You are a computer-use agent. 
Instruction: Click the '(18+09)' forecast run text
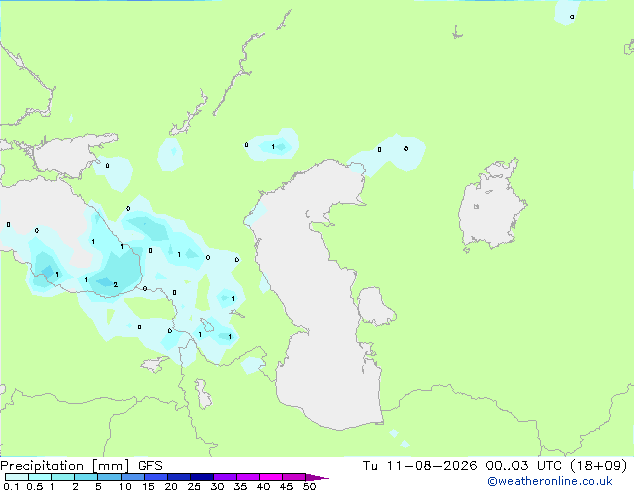pyautogui.click(x=599, y=466)
